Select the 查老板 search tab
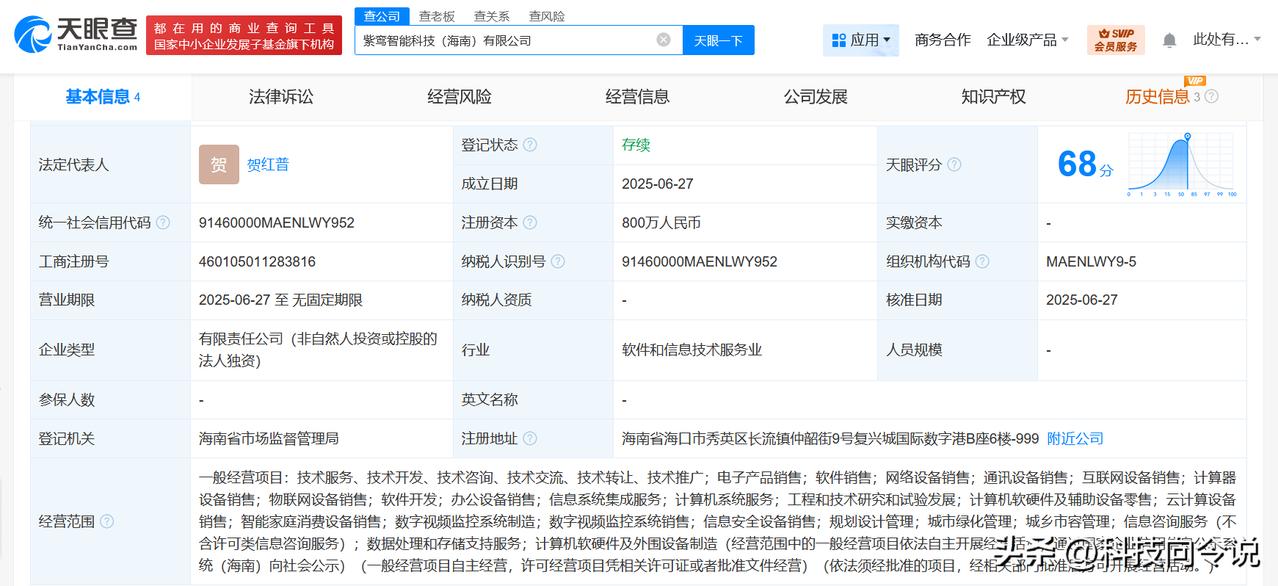The image size is (1278, 586). 436,16
